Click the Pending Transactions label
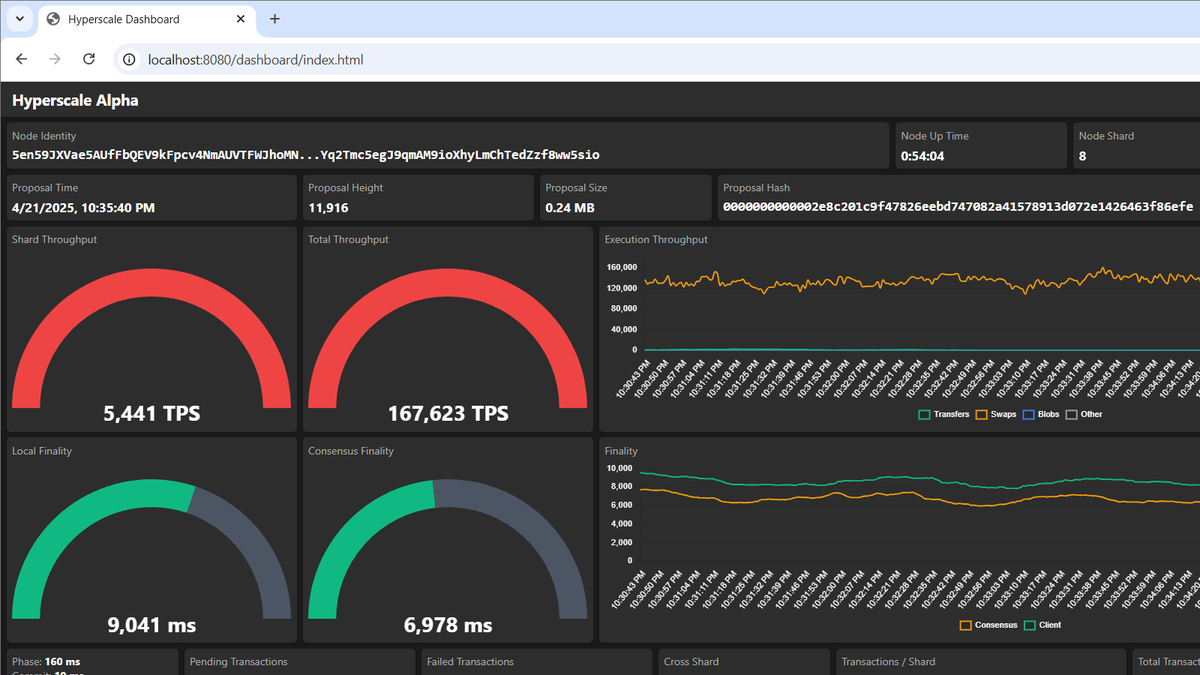The width and height of the screenshot is (1200, 675). [x=238, y=662]
